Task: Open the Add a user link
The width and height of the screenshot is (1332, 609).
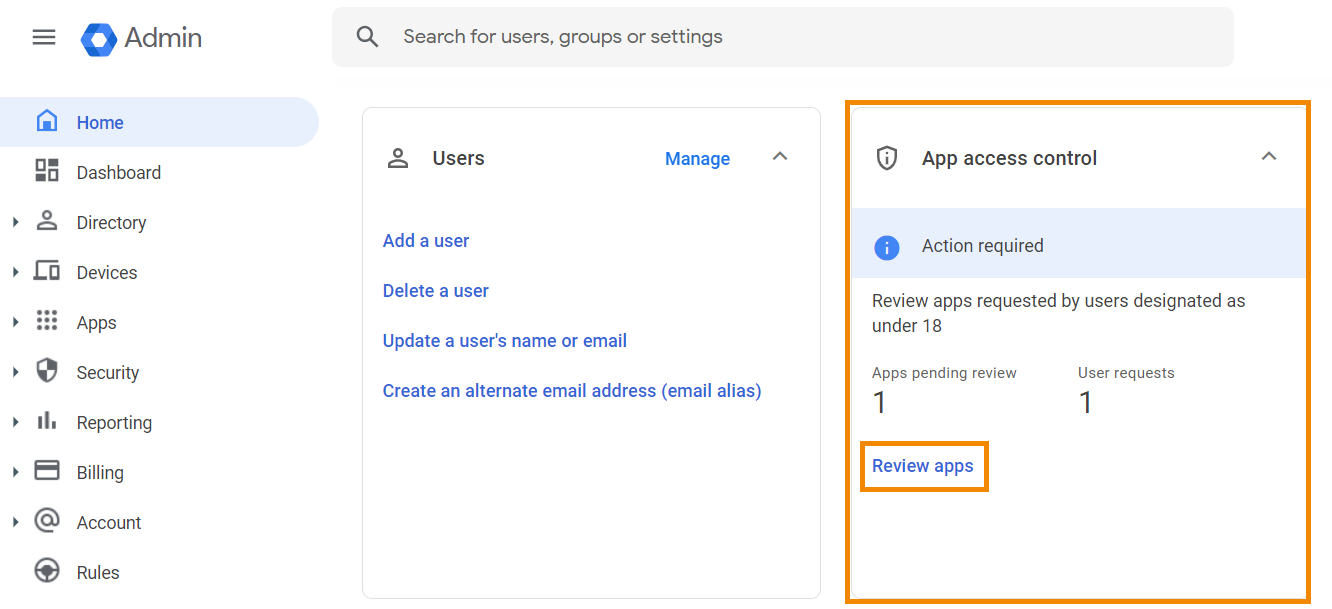Action: (426, 241)
